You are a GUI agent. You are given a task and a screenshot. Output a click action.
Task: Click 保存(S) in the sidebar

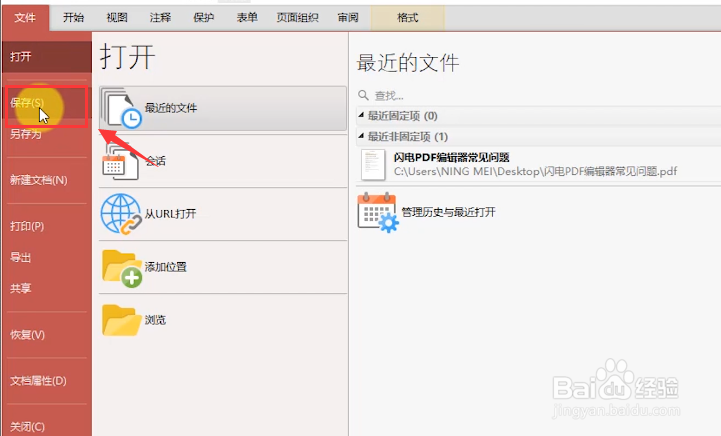pyautogui.click(x=47, y=103)
